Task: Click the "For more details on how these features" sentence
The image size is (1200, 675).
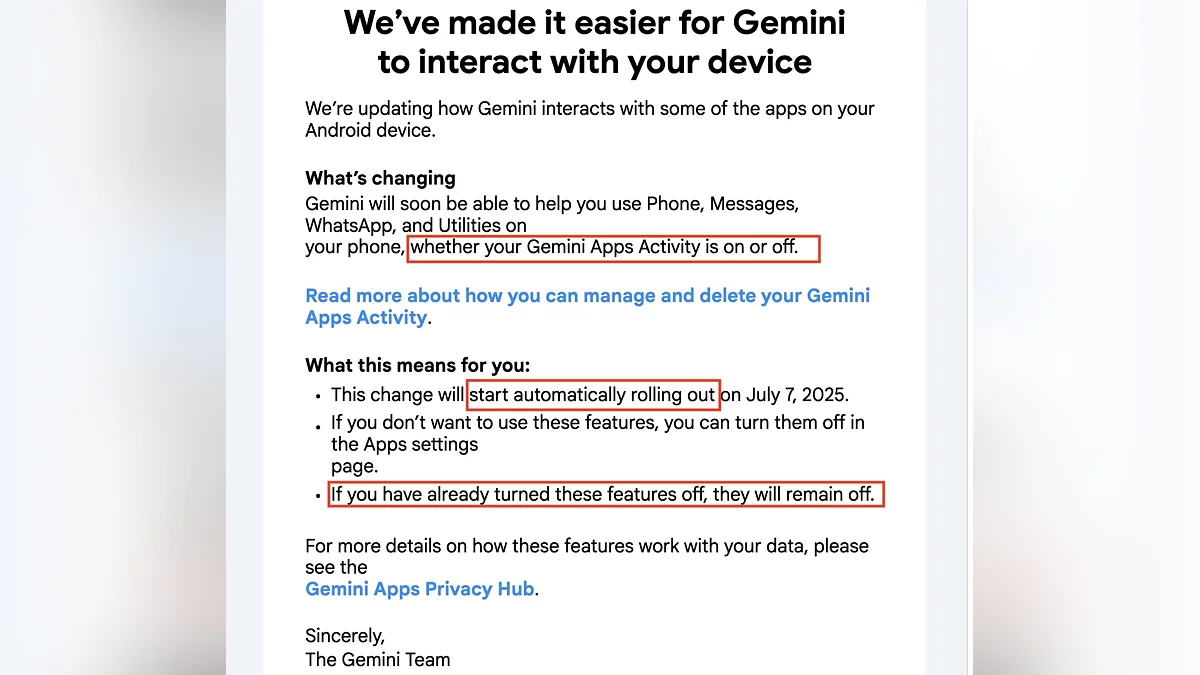Action: coord(586,547)
